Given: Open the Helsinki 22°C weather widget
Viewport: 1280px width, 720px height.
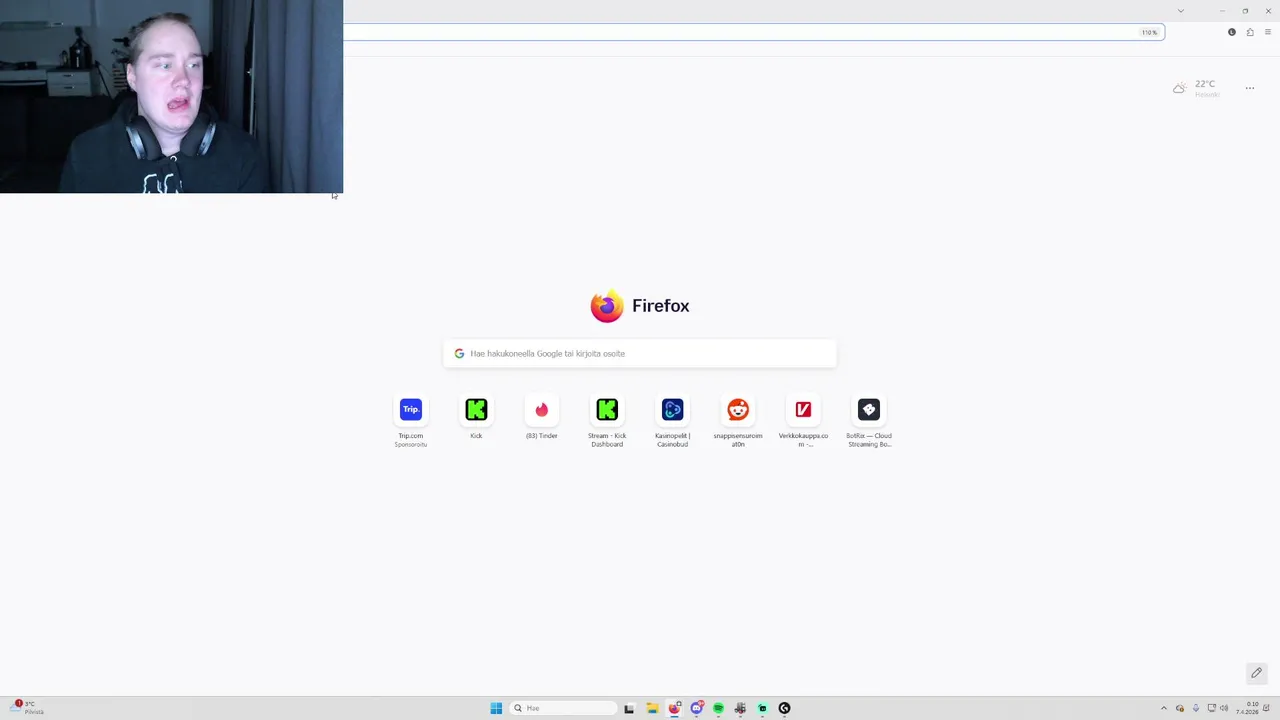Looking at the screenshot, I should (1197, 88).
